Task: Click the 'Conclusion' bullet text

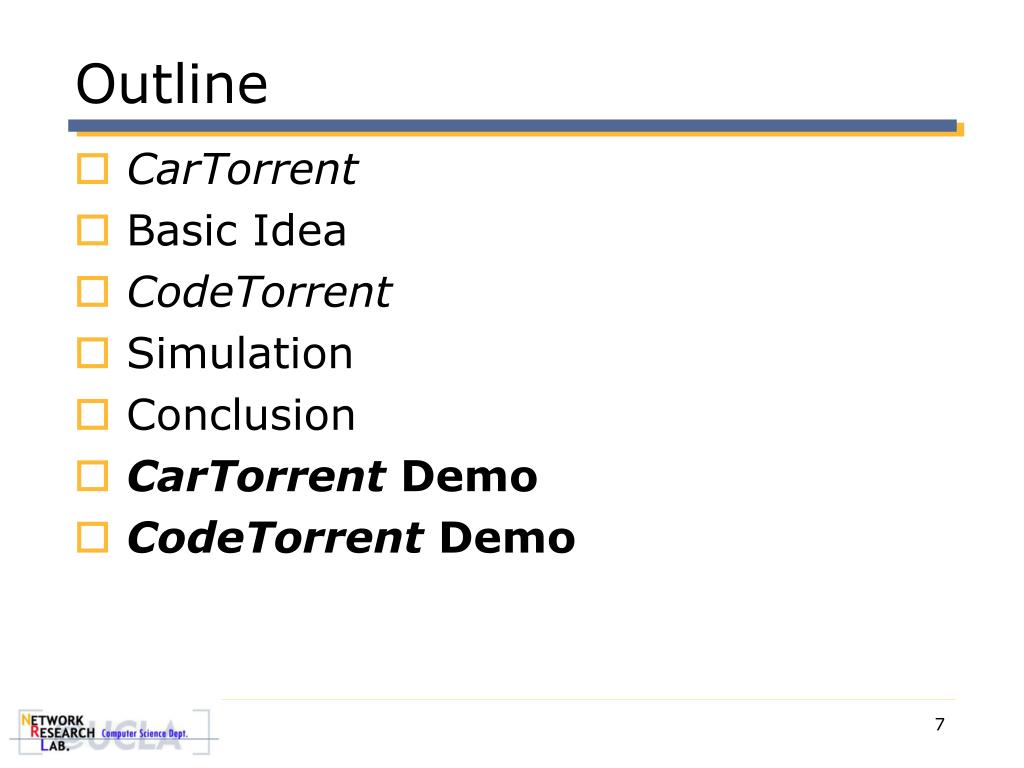Action: 241,415
